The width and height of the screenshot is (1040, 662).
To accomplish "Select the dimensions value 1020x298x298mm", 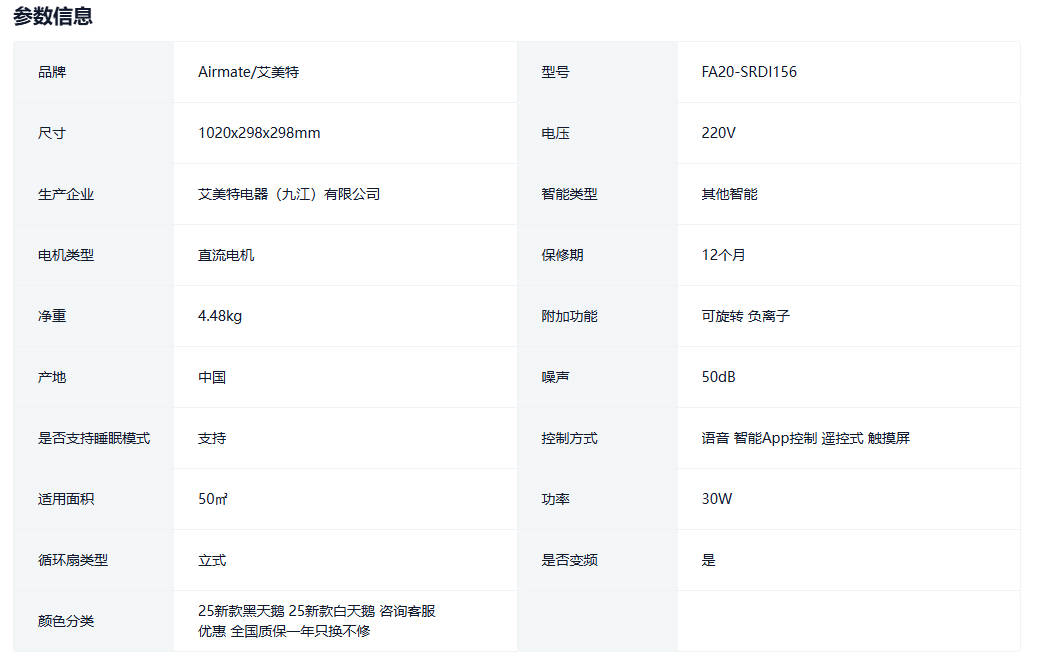I will 259,133.
